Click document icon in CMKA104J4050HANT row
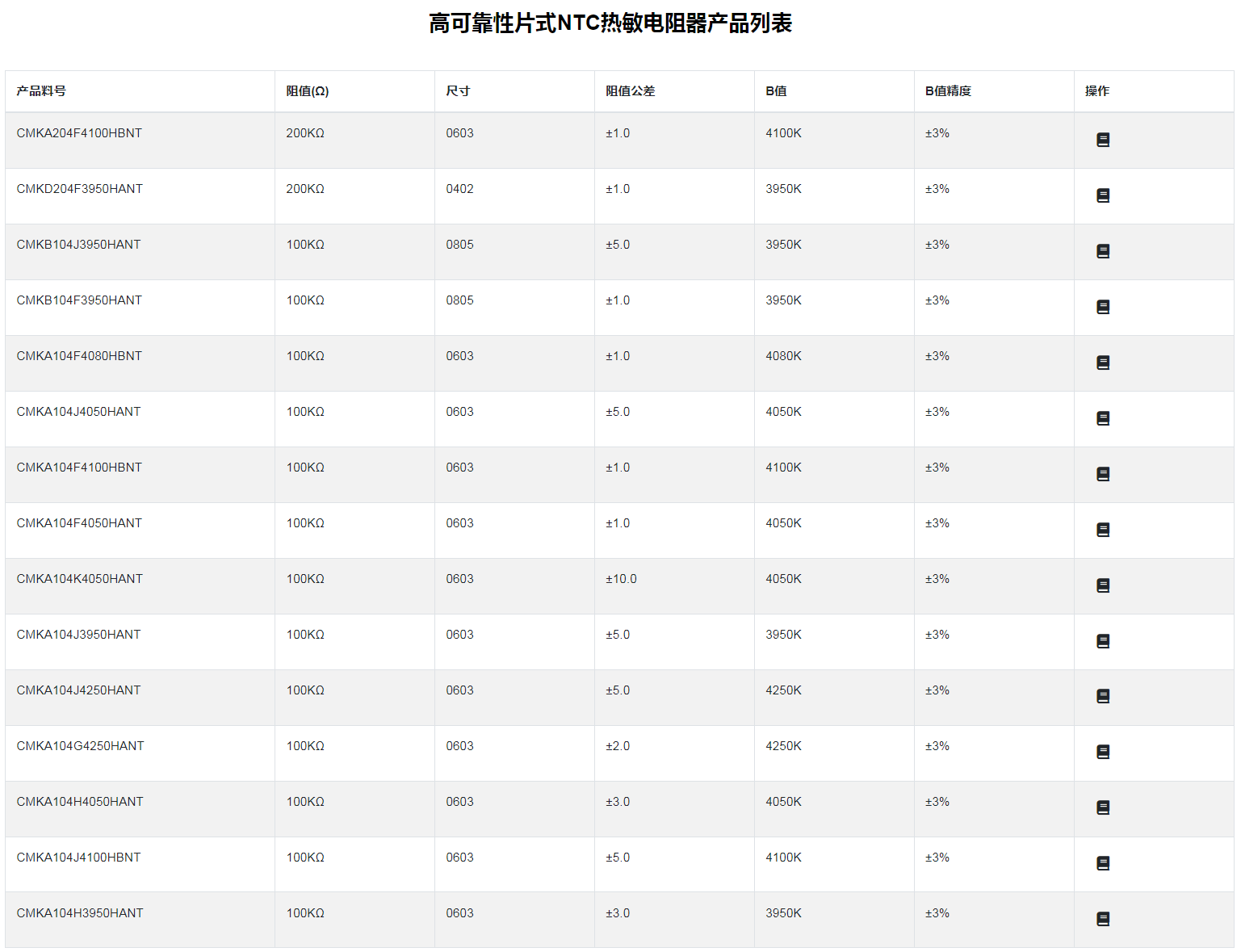Screen dimensions: 1241x952 click(x=1103, y=418)
